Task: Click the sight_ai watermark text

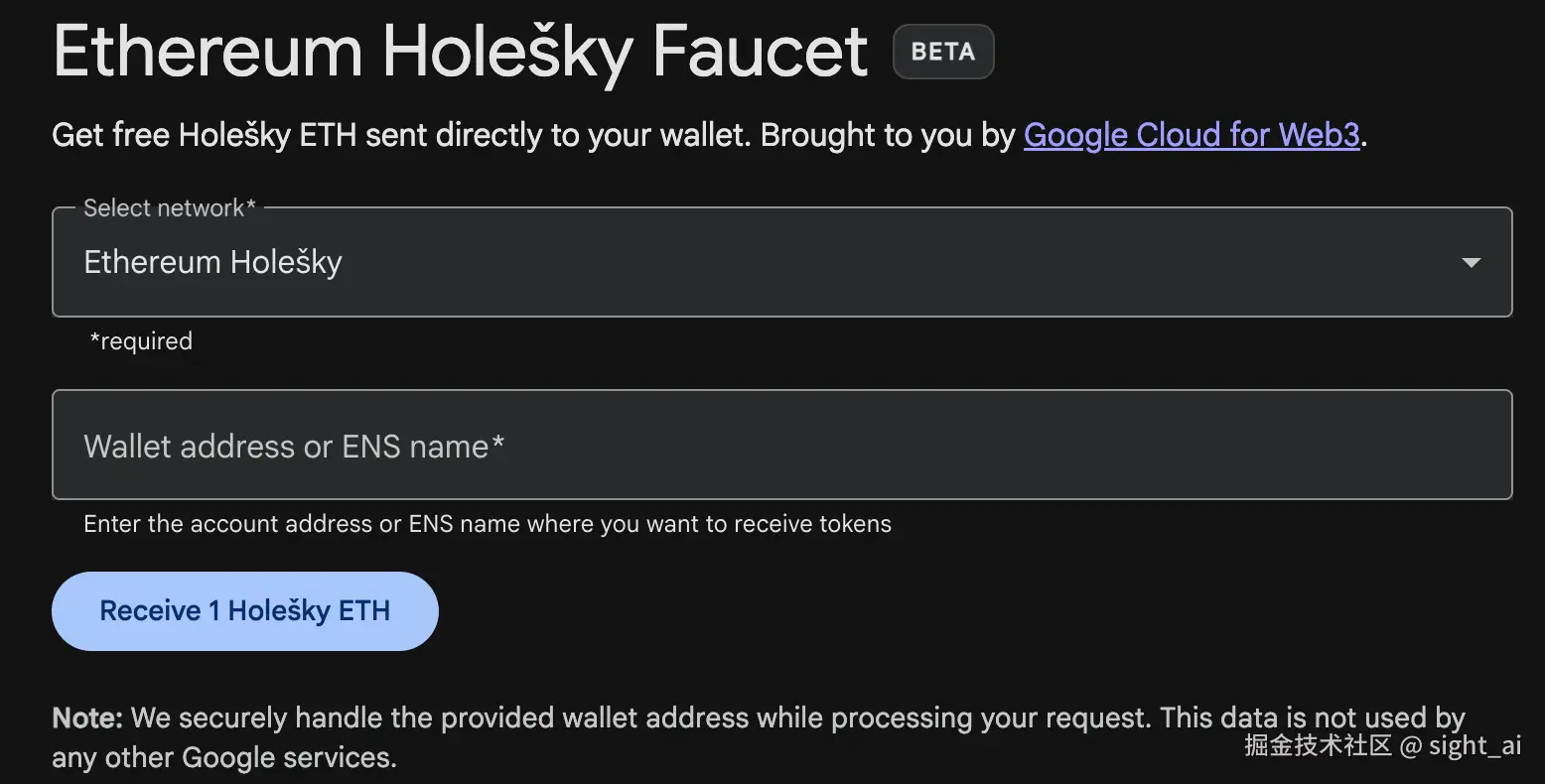Action: coord(1475,746)
